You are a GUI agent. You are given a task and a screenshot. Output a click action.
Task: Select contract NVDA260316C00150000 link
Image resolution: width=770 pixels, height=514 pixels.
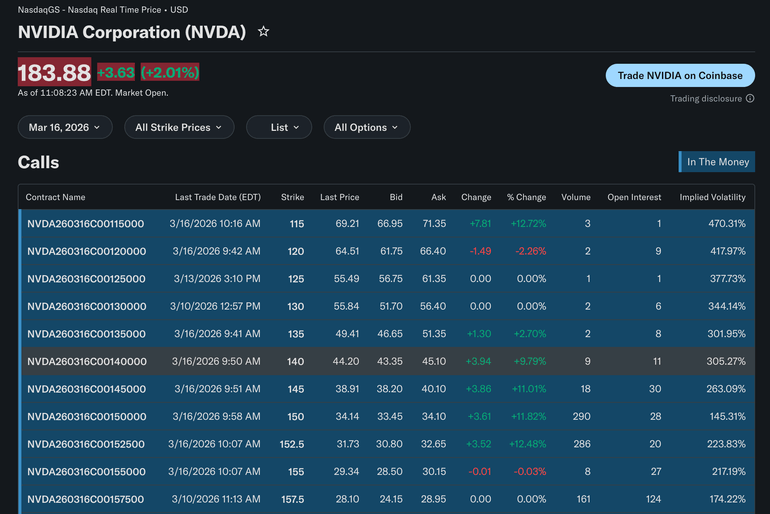(x=86, y=416)
